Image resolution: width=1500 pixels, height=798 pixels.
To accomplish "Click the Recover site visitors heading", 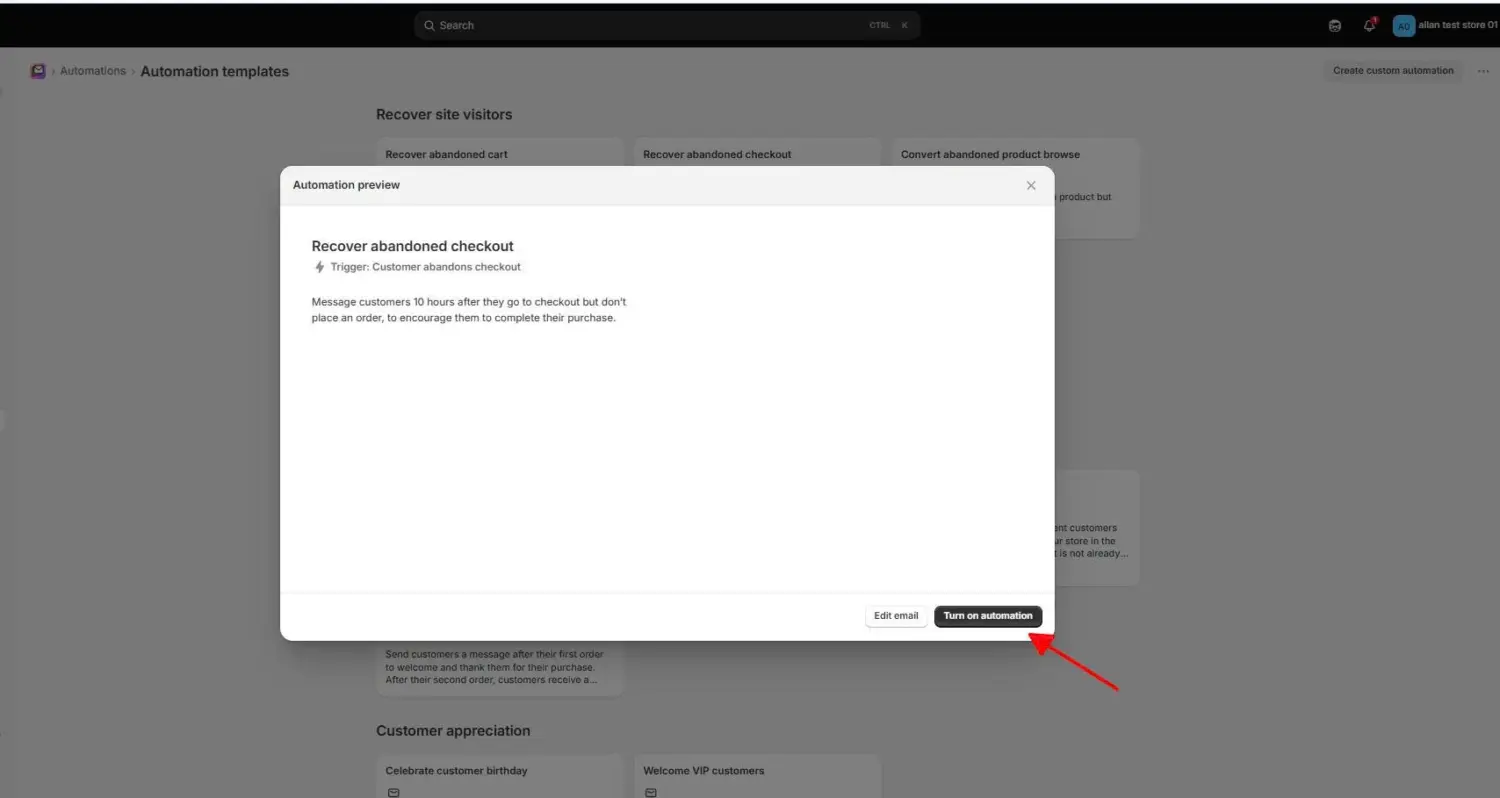I will tap(444, 115).
